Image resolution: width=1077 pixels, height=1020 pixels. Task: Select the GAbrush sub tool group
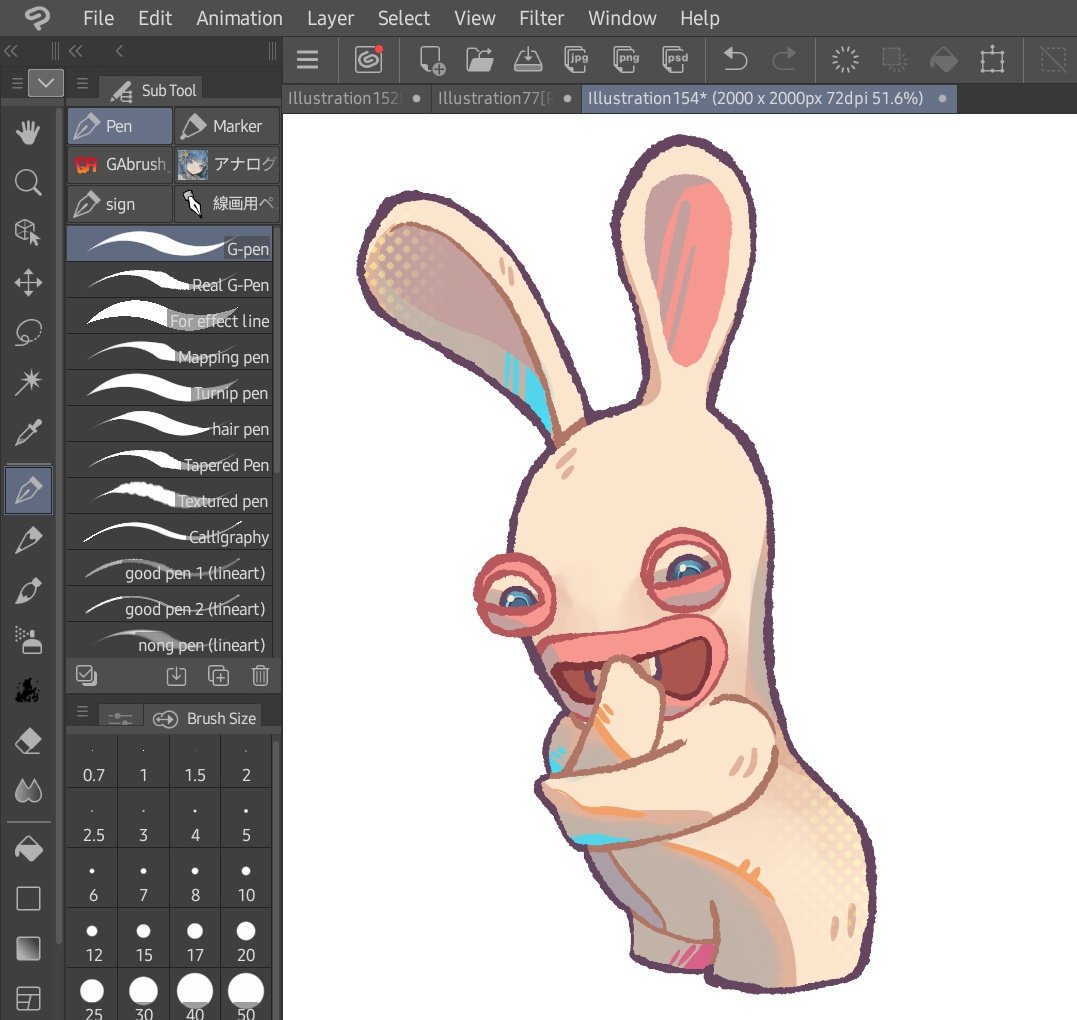click(x=120, y=165)
